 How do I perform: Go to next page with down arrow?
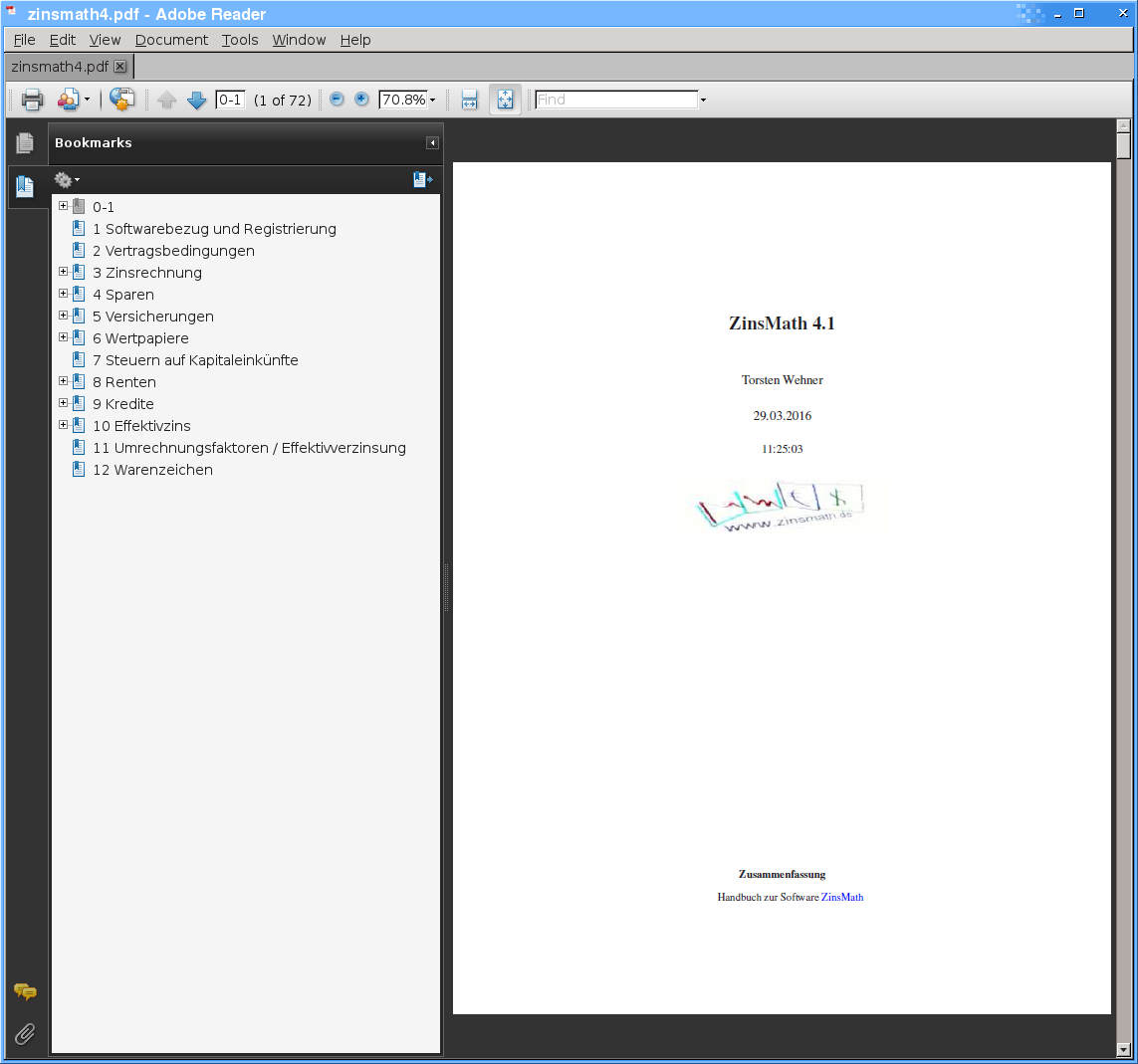197,100
